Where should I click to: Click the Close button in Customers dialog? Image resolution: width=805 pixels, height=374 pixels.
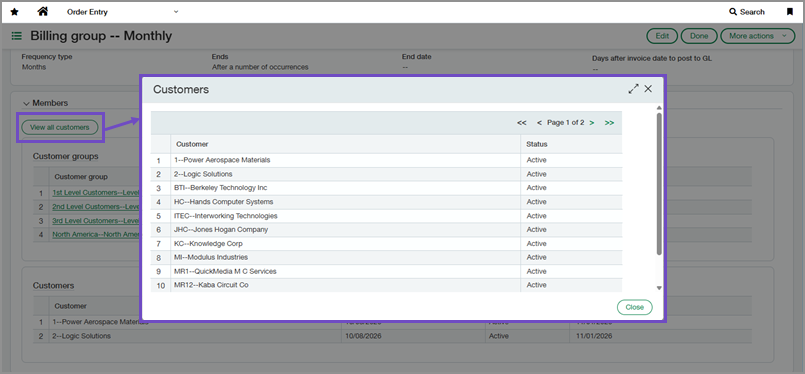635,307
